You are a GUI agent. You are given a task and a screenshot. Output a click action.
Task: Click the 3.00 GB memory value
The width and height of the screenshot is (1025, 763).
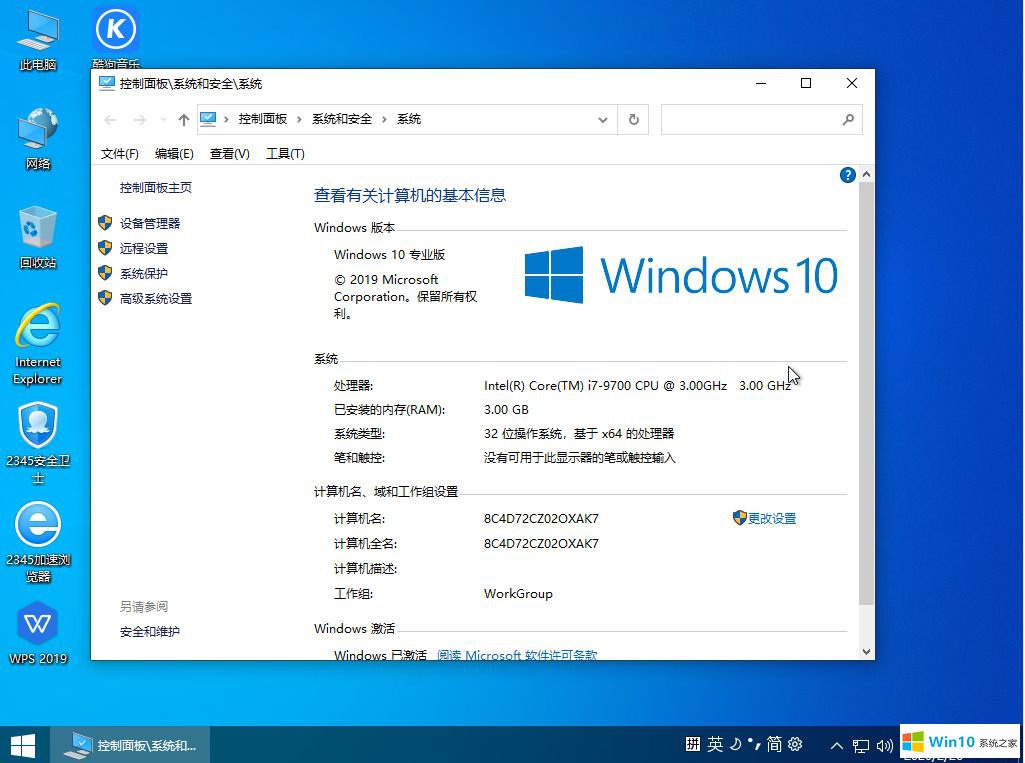[507, 410]
